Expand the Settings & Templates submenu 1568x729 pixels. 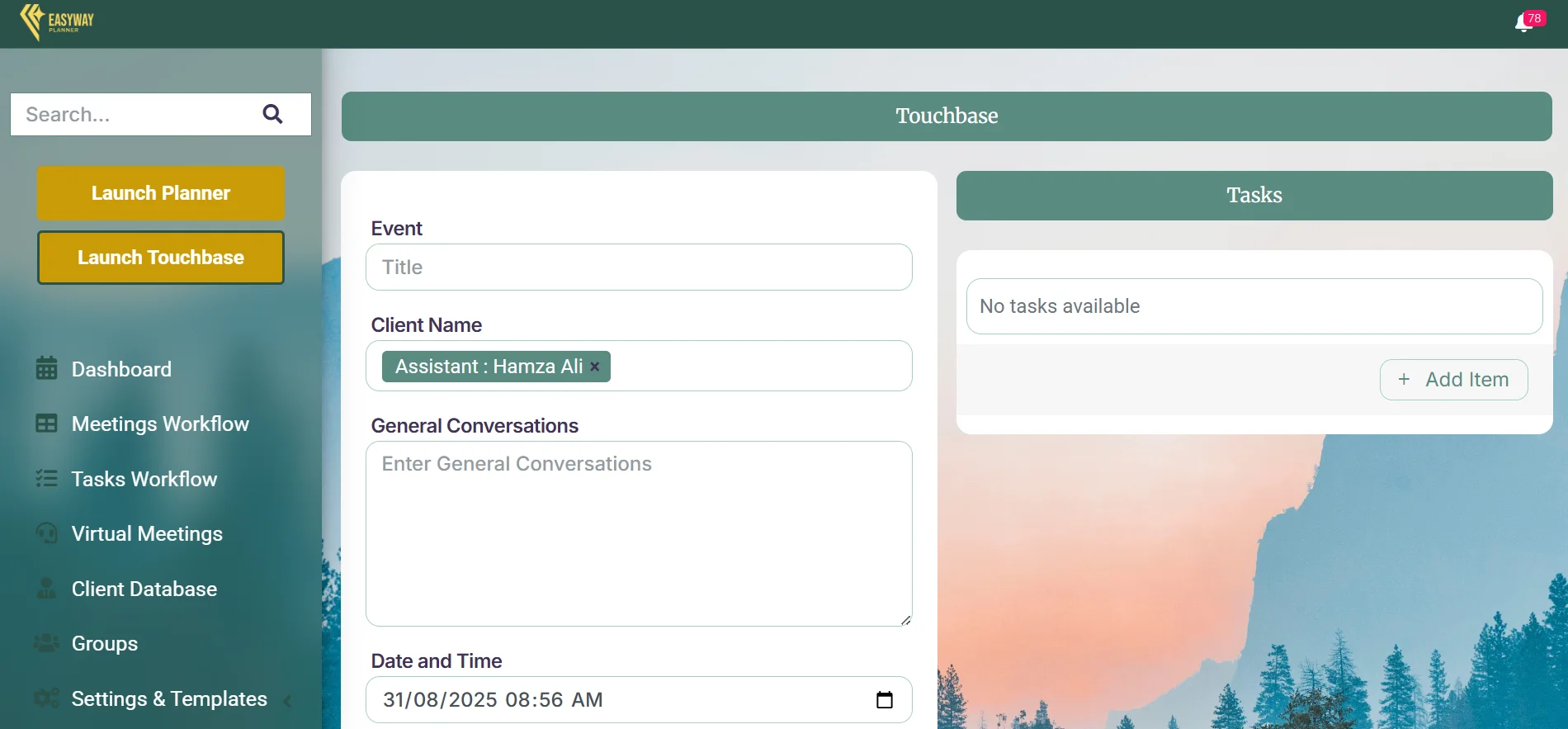(287, 701)
